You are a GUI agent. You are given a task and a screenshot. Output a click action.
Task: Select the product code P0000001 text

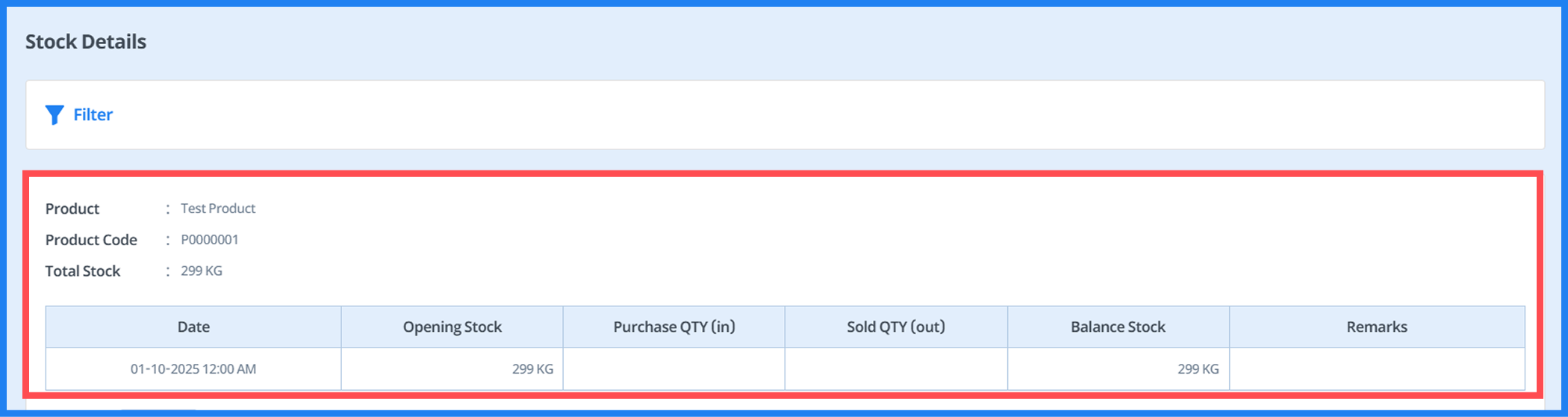coord(210,240)
